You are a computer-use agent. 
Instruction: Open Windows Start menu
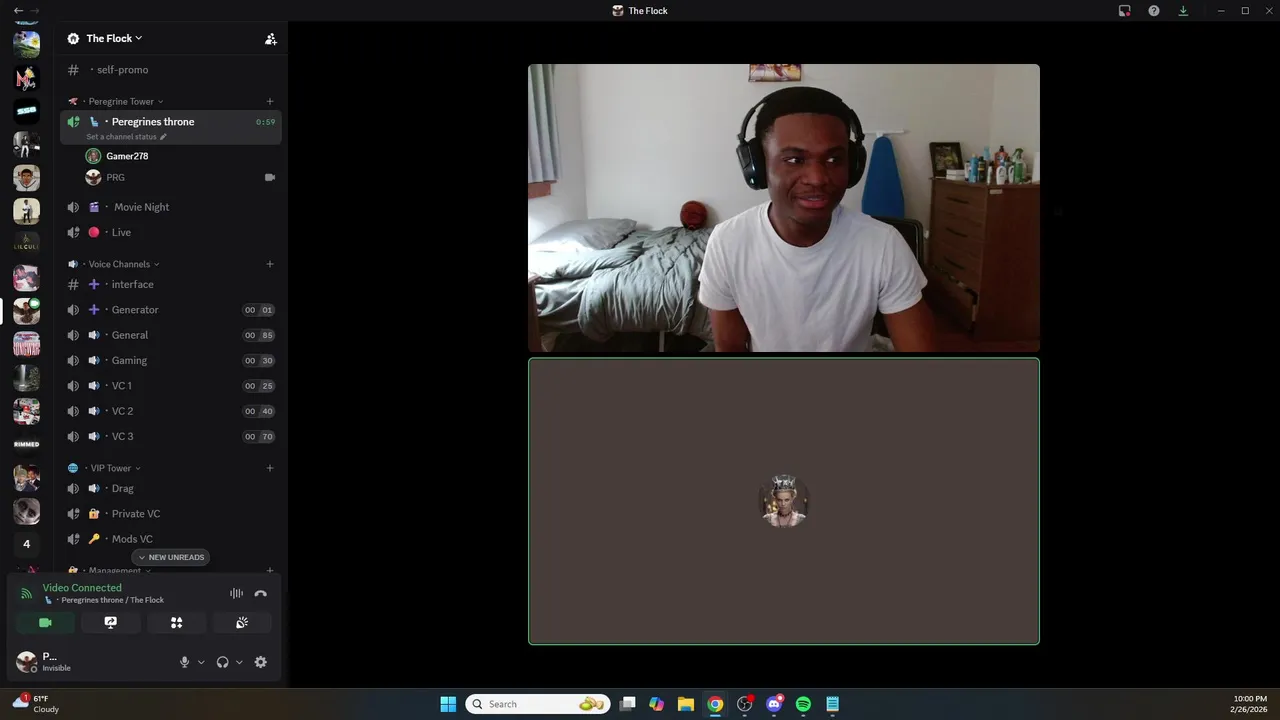click(x=448, y=704)
